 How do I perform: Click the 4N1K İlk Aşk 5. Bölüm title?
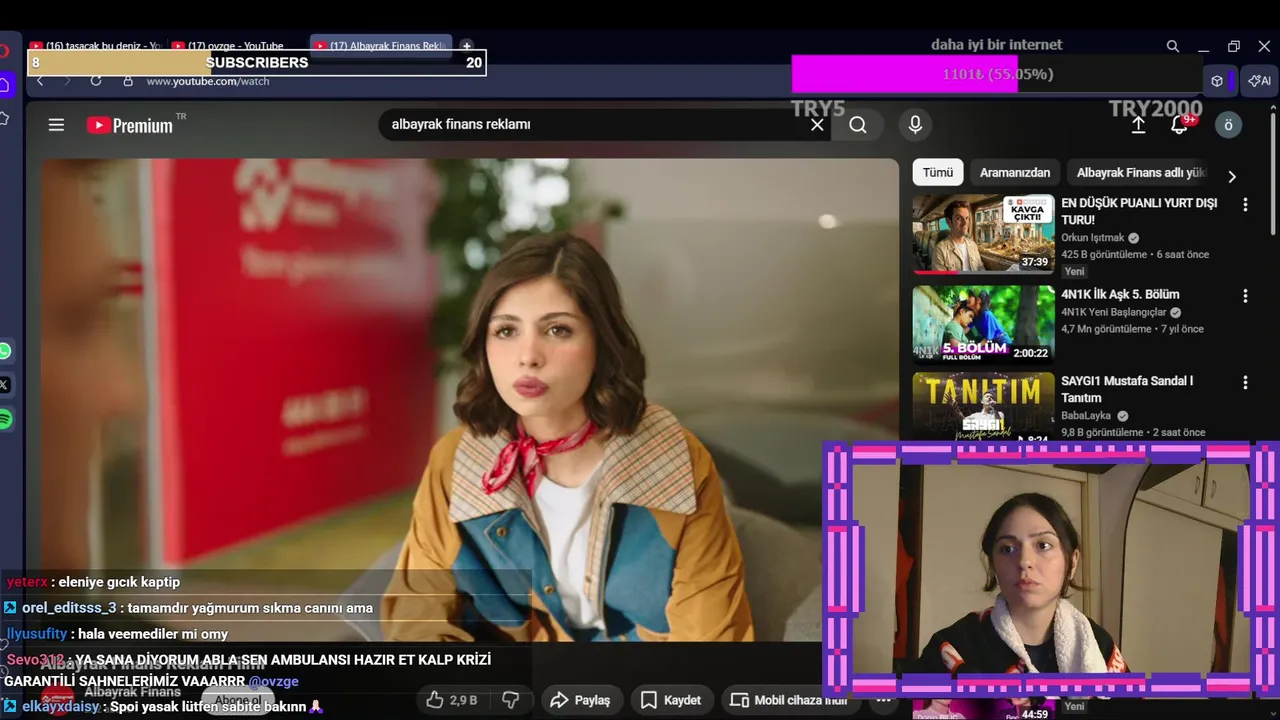(1120, 295)
